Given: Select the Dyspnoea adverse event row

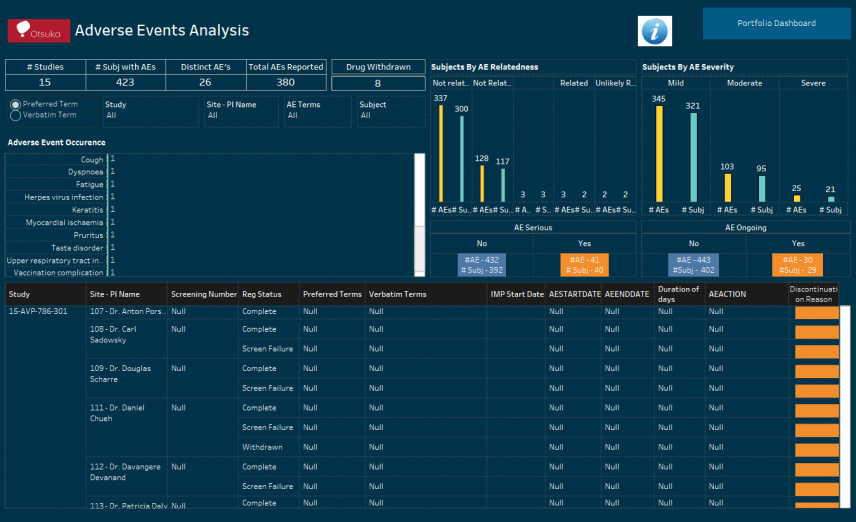Looking at the screenshot, I should (x=86, y=172).
